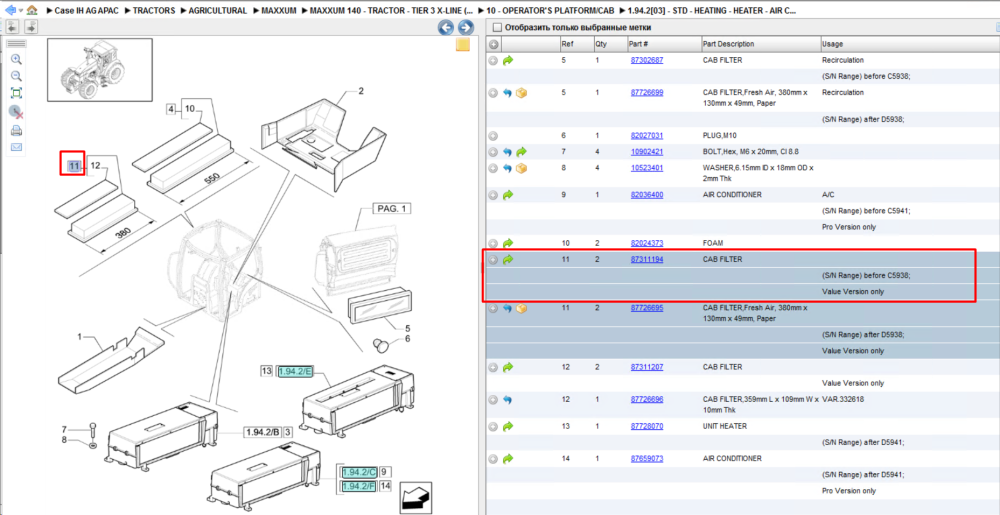Screen dimensions: 1000x515
Task: Click the large black arrow icon in diagram
Action: pos(415,497)
